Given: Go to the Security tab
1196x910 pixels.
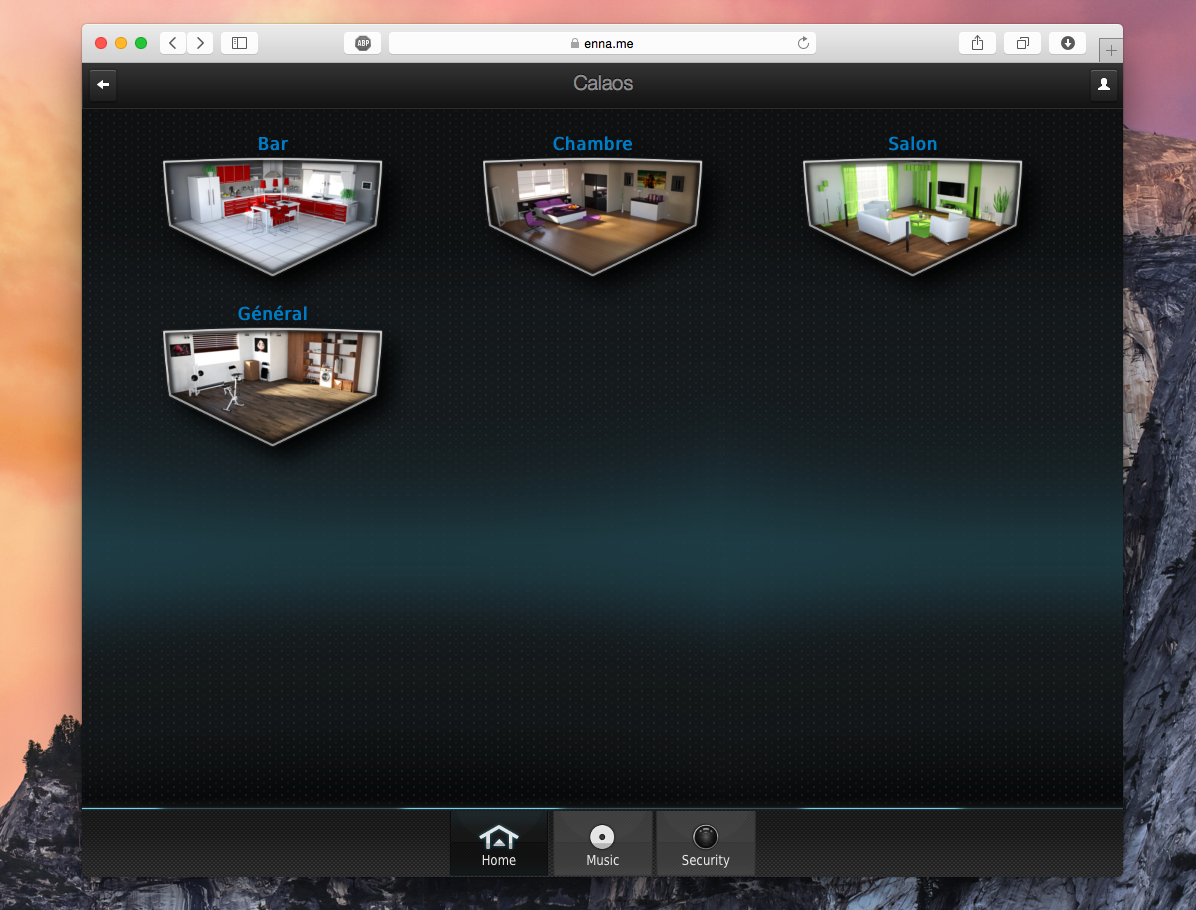Looking at the screenshot, I should tap(705, 845).
